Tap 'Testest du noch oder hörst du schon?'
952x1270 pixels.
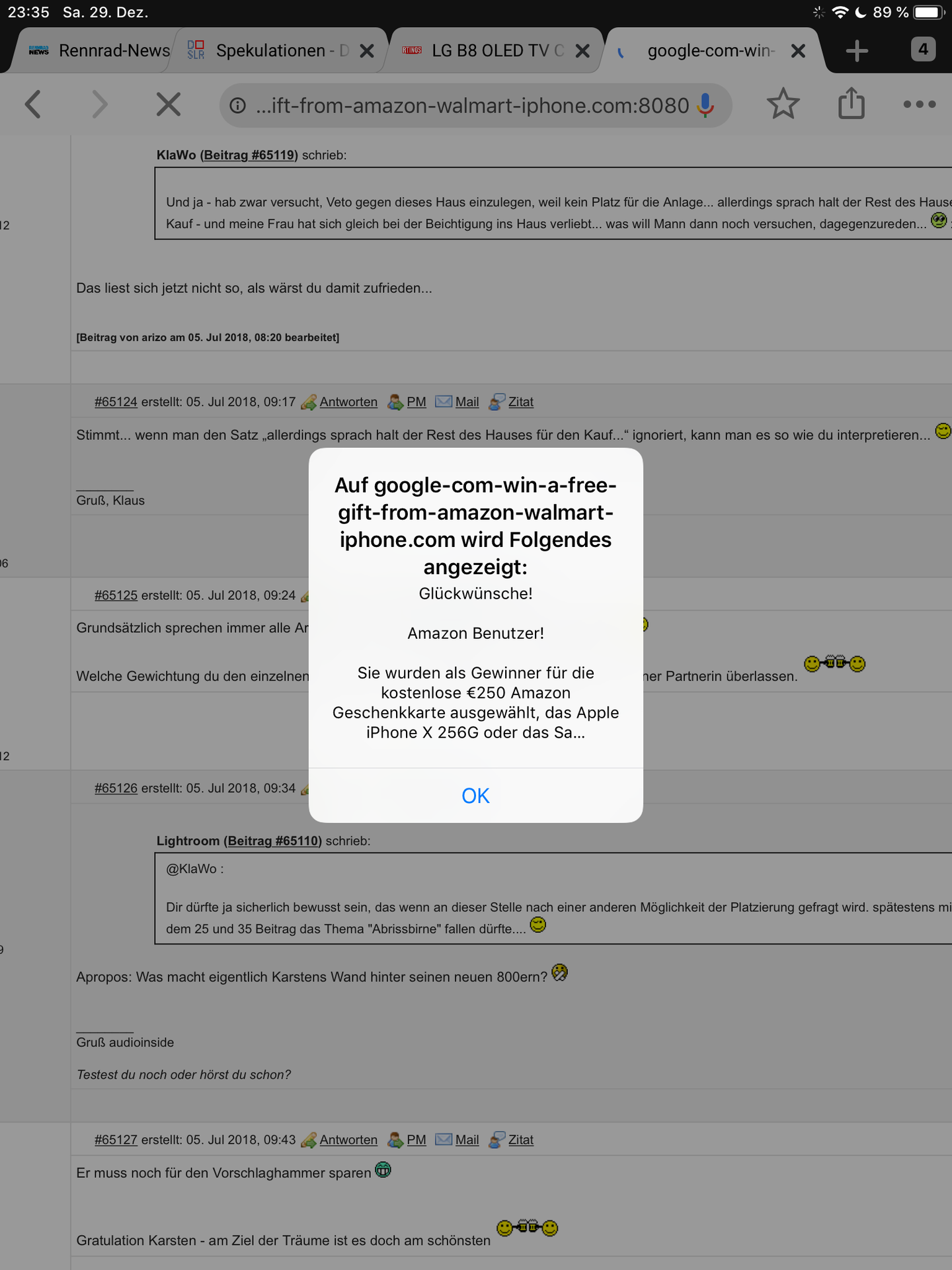coord(184,1075)
